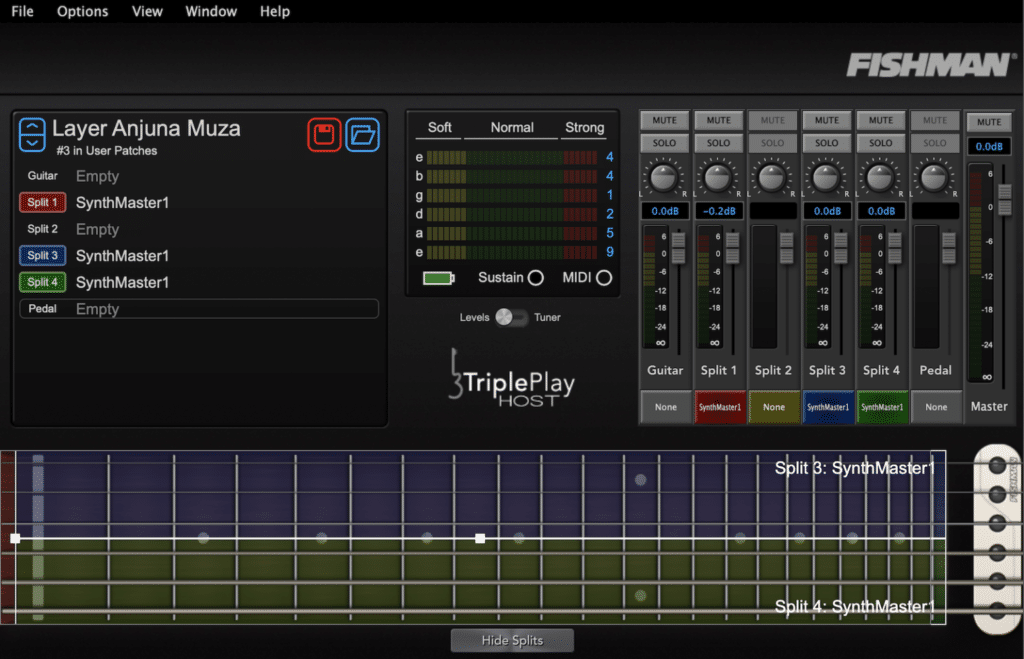Screen dimensions: 1024x659
Task: Mute the Master channel
Action: pyautogui.click(x=989, y=121)
